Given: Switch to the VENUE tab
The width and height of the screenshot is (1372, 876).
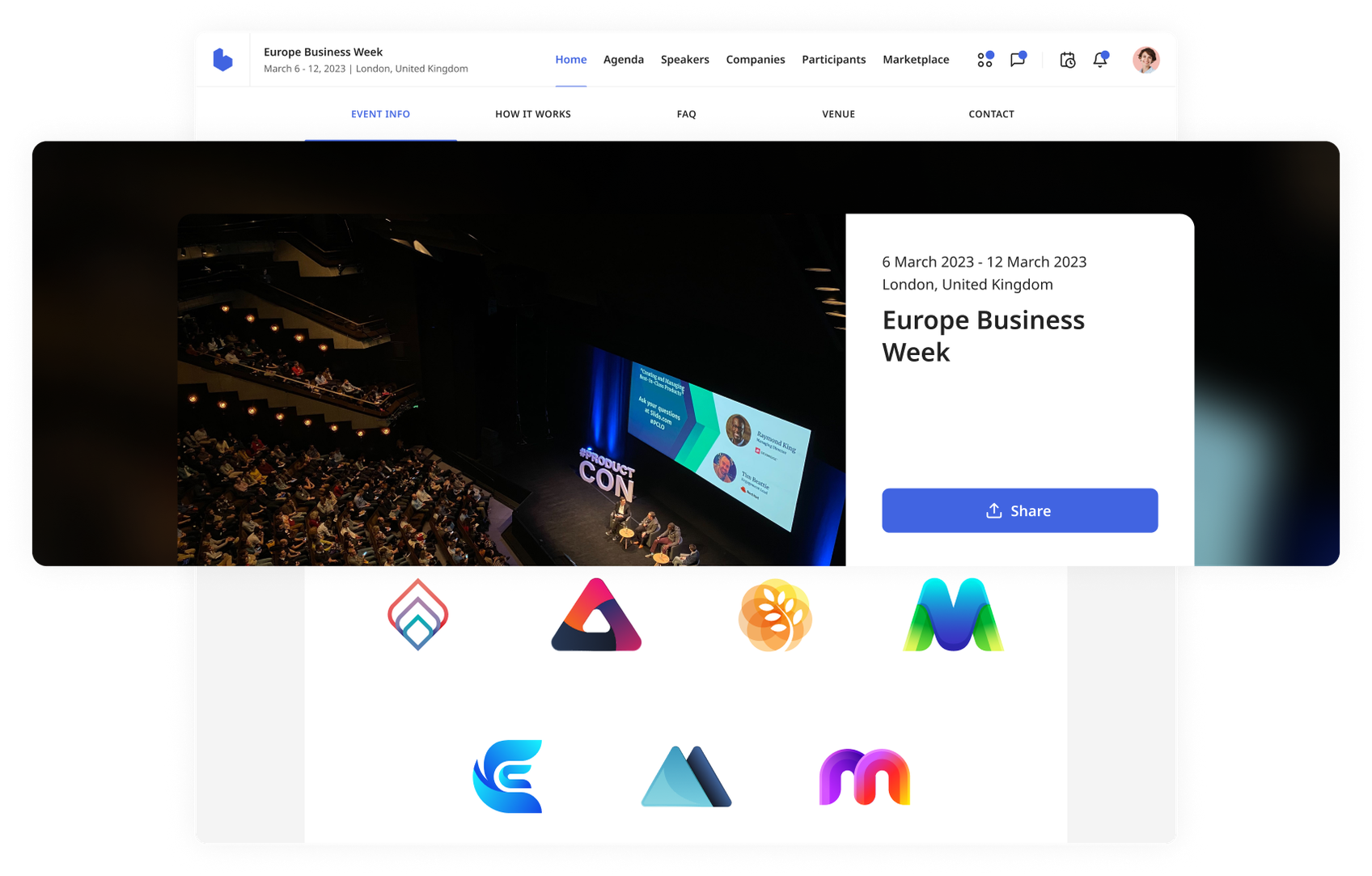Looking at the screenshot, I should tap(838, 114).
